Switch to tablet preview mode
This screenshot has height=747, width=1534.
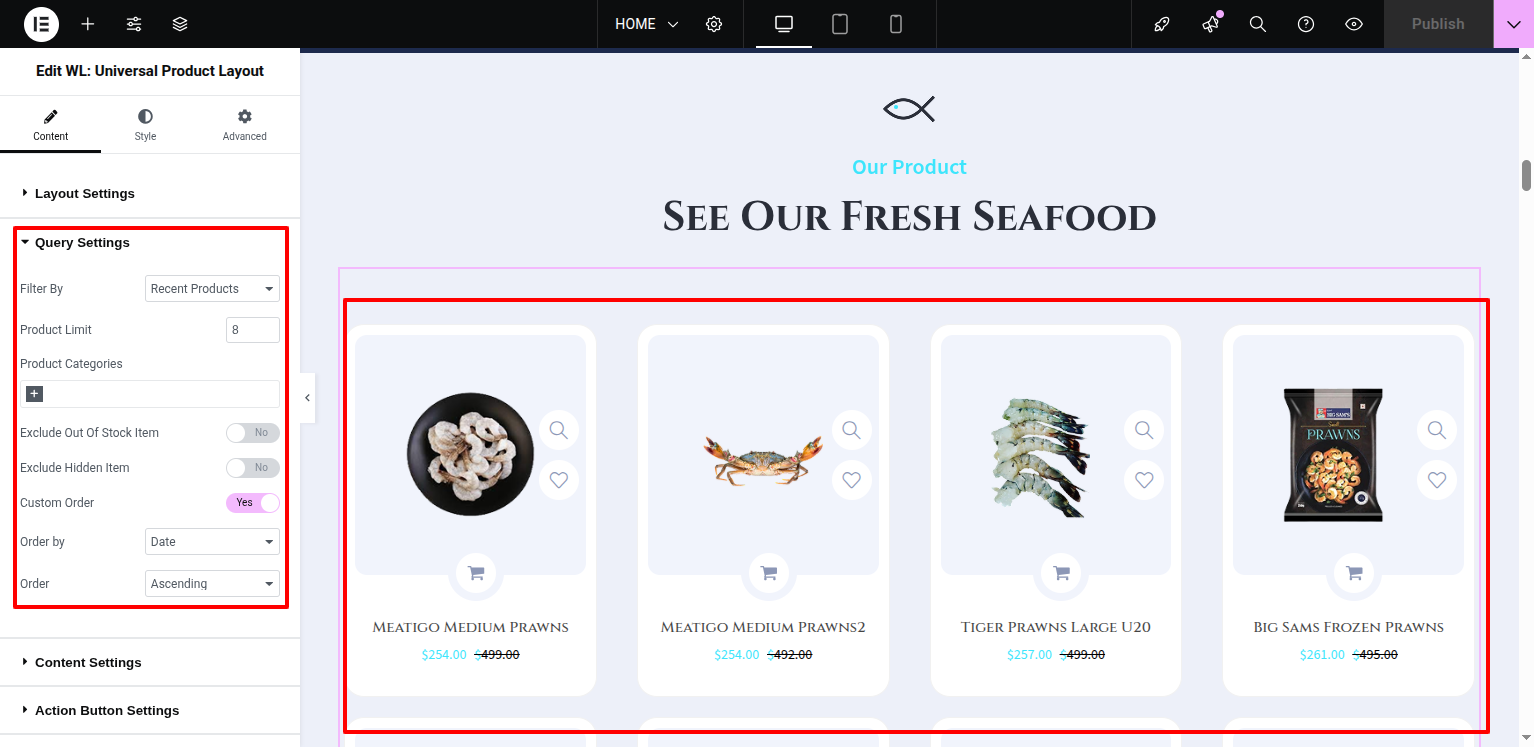[x=840, y=24]
